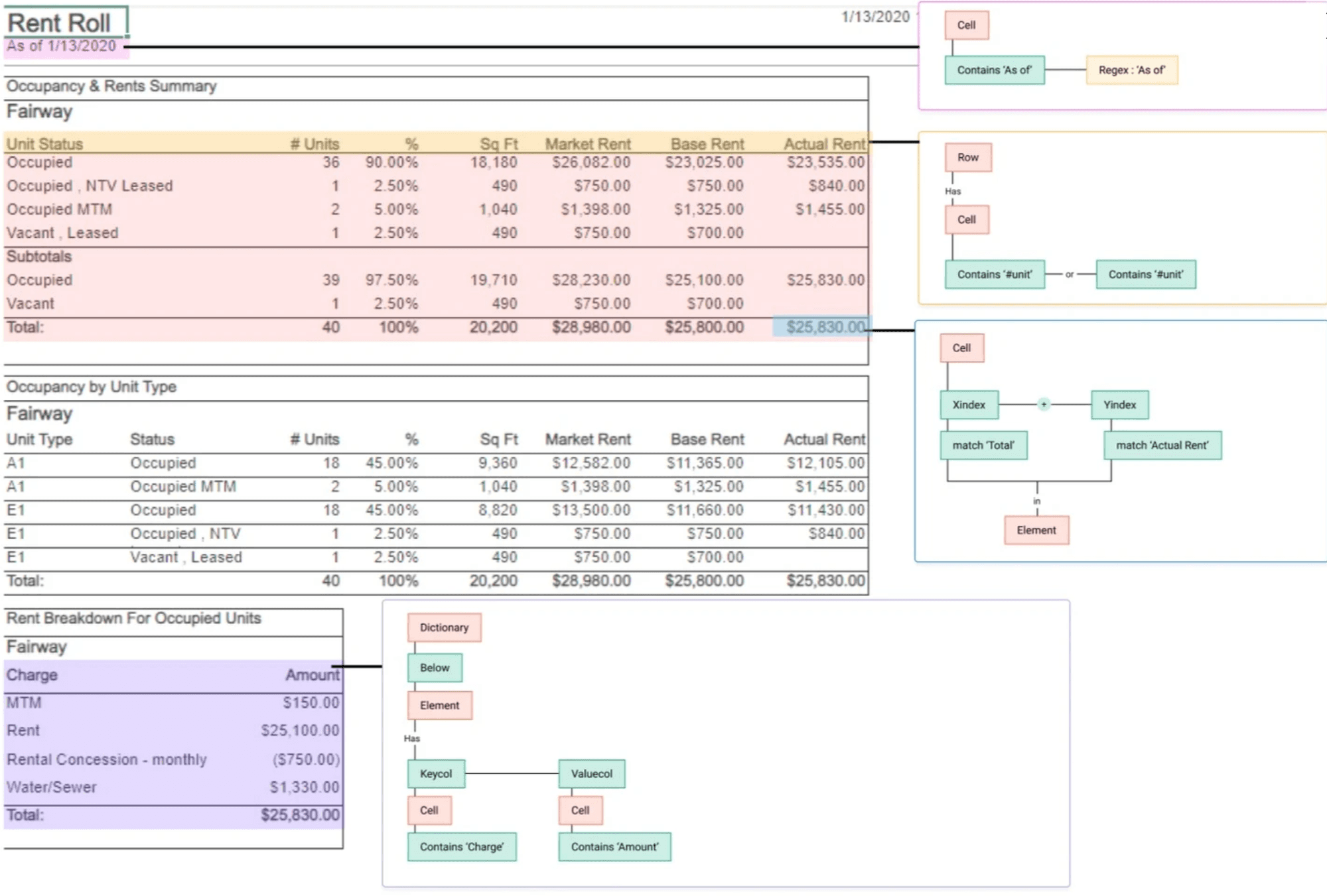Select the Charge header in Rent Breakdown table
The width and height of the screenshot is (1327, 896).
[33, 675]
